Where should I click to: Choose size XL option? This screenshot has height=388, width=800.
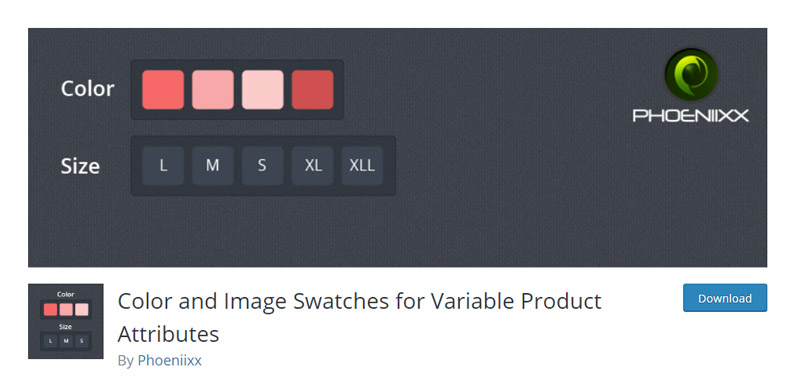click(x=312, y=165)
